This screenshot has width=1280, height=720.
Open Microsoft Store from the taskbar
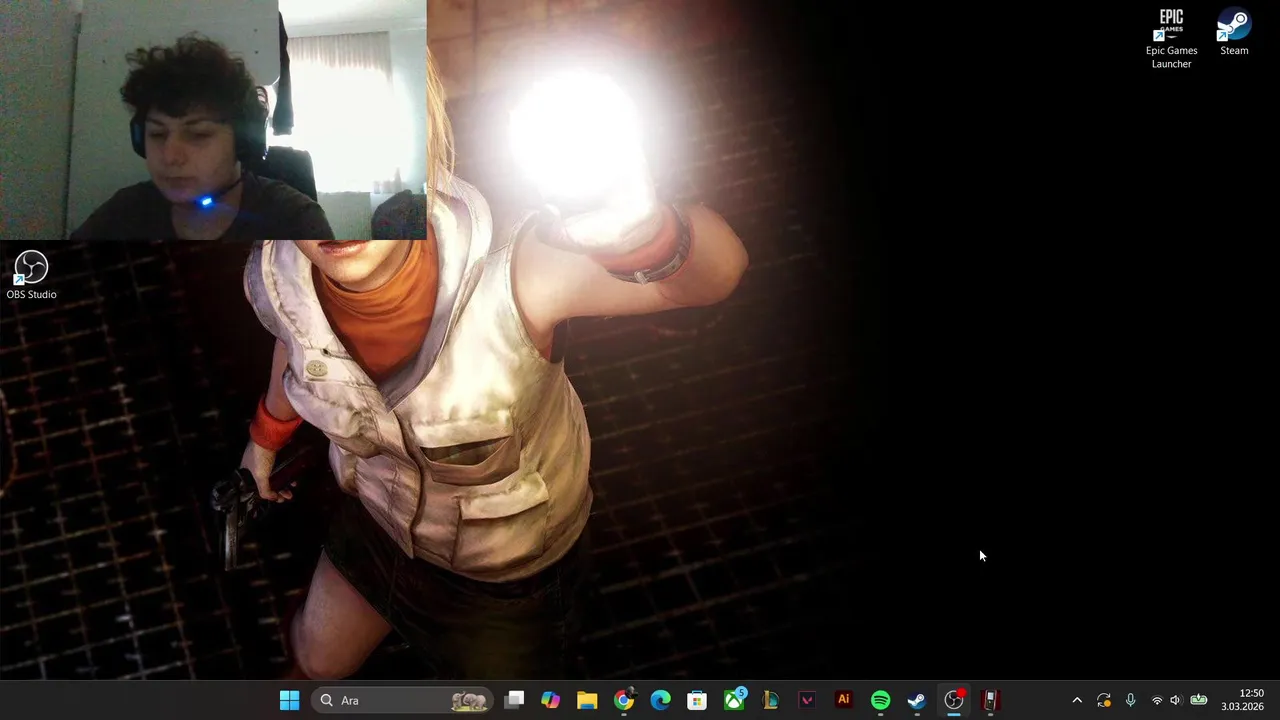[697, 700]
